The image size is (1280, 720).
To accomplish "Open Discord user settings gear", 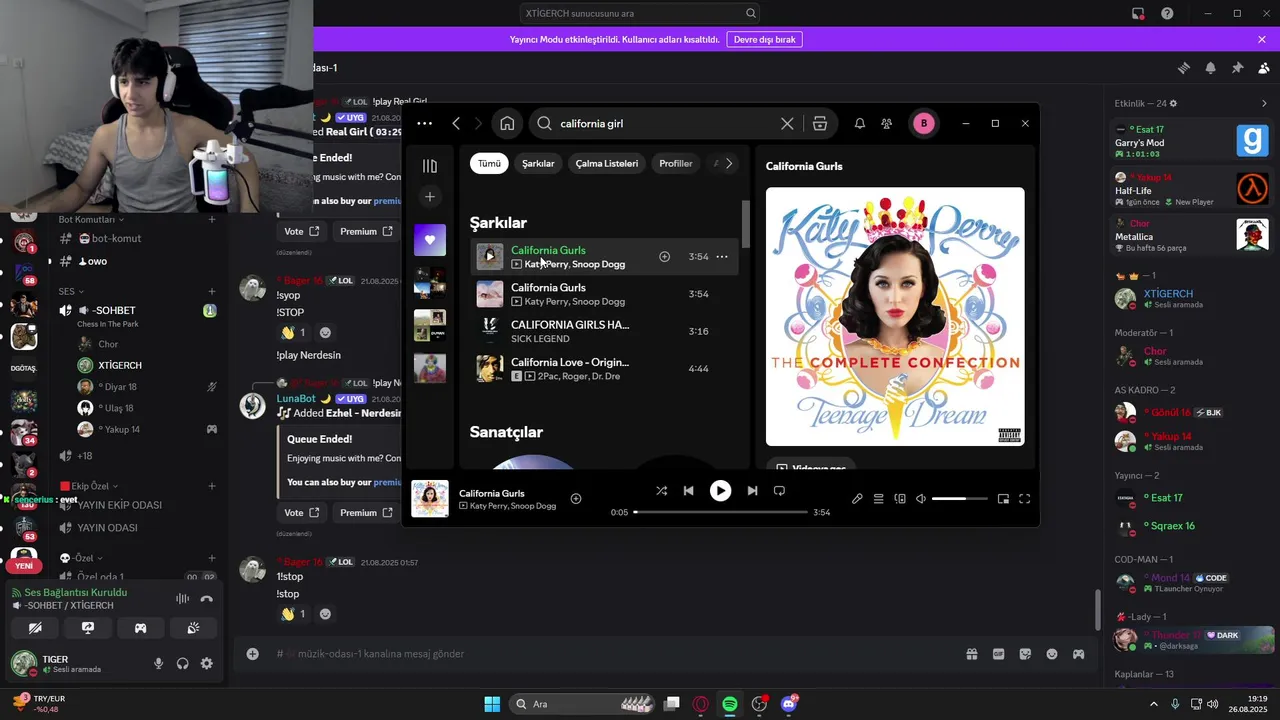I will 206,663.
